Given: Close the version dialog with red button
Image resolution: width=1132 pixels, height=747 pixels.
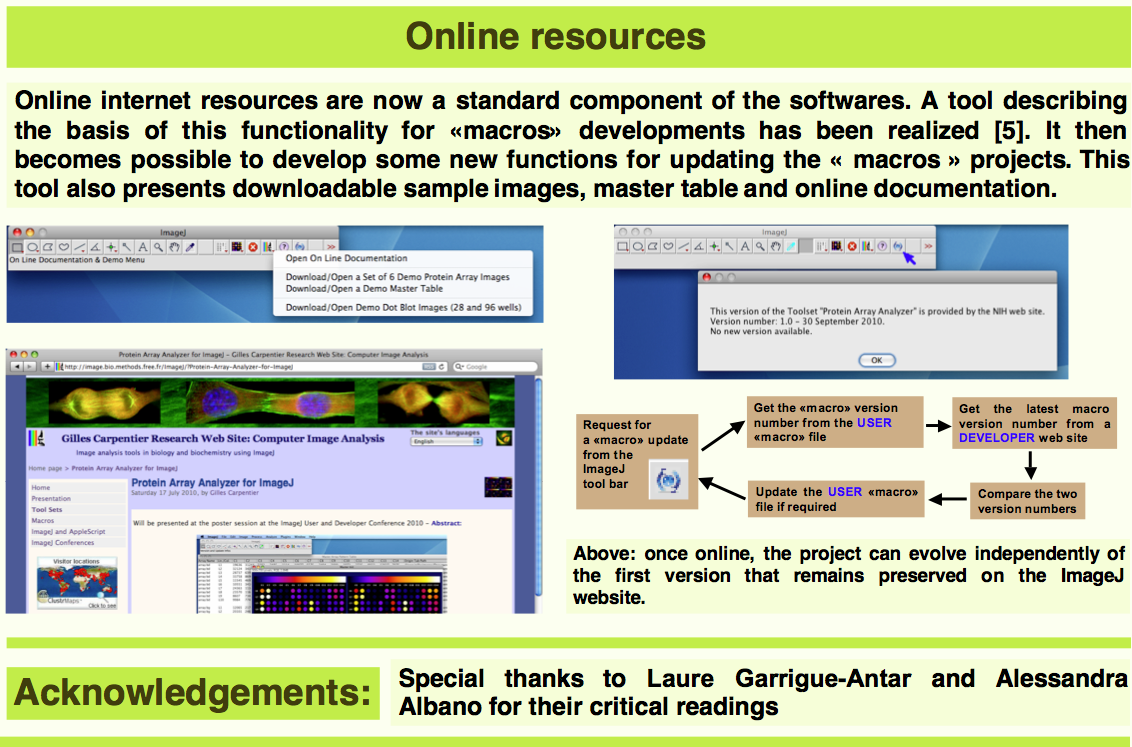Looking at the screenshot, I should (x=707, y=277).
